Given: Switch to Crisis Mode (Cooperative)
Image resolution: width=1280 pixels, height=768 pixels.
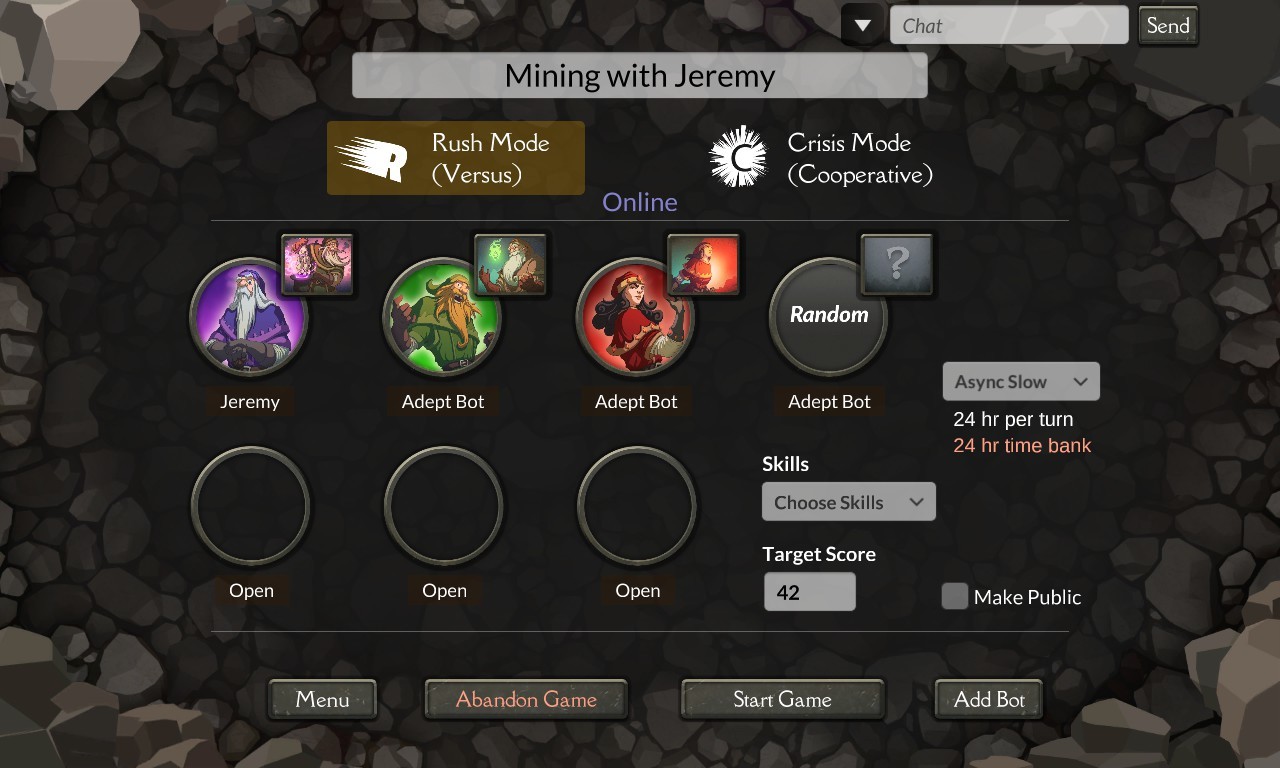Looking at the screenshot, I should tap(820, 158).
